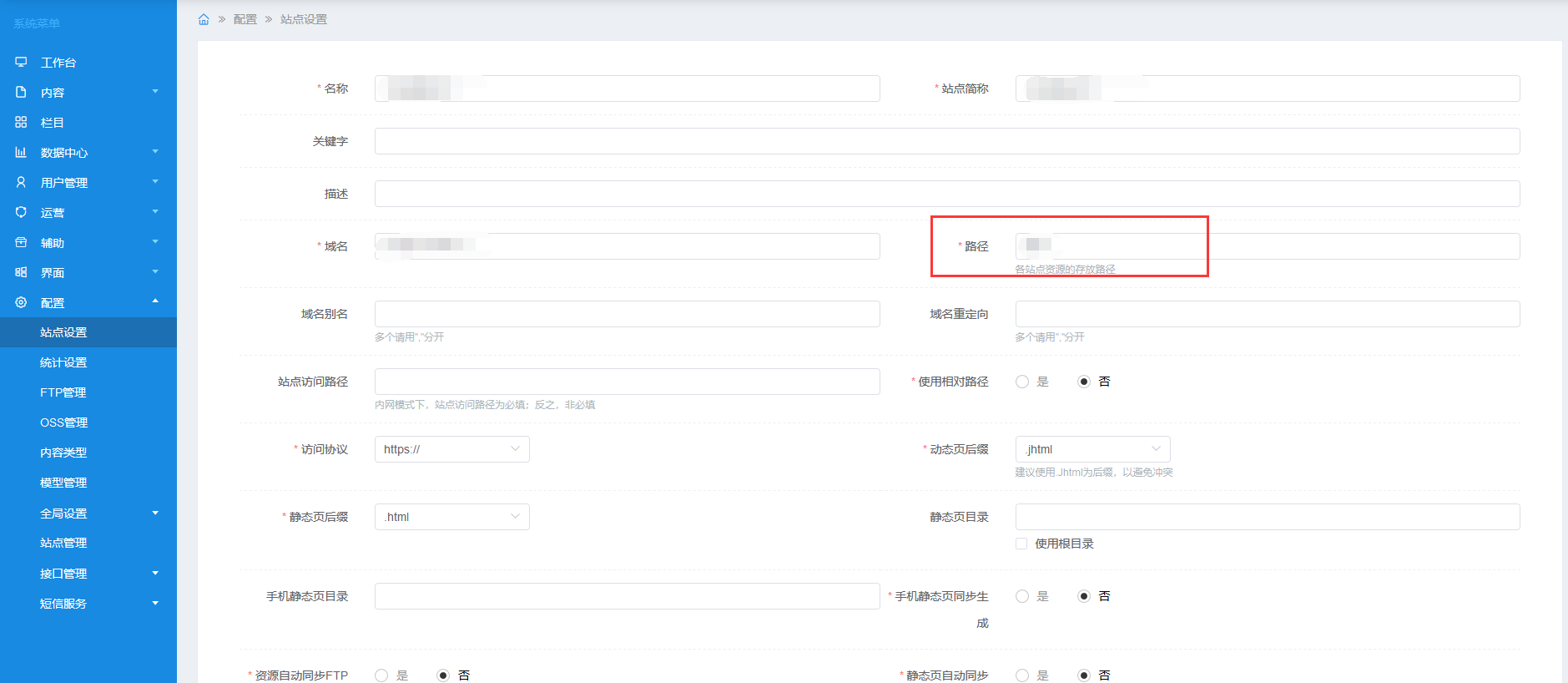This screenshot has width=1568, height=683.
Task: Click the 域名重定向 input field
Action: pos(1268,314)
